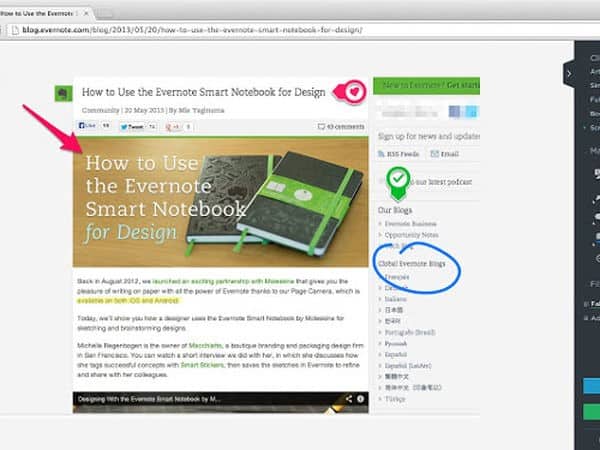The height and width of the screenshot is (450, 600).
Task: Open the Smart Stickers link
Action: click(x=202, y=365)
